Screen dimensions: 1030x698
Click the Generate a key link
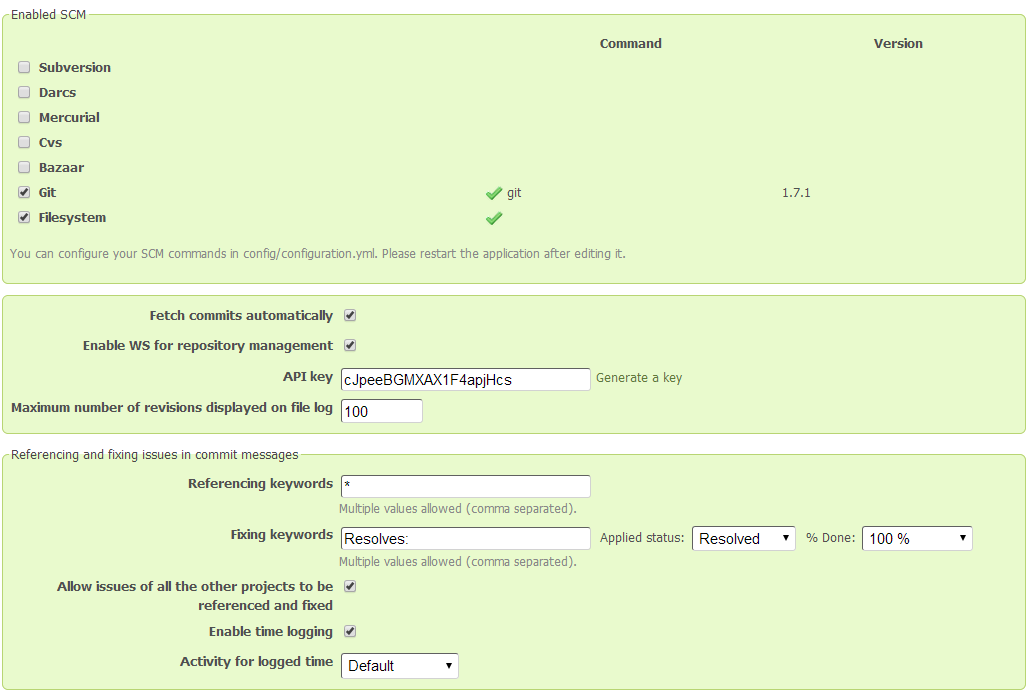point(639,378)
